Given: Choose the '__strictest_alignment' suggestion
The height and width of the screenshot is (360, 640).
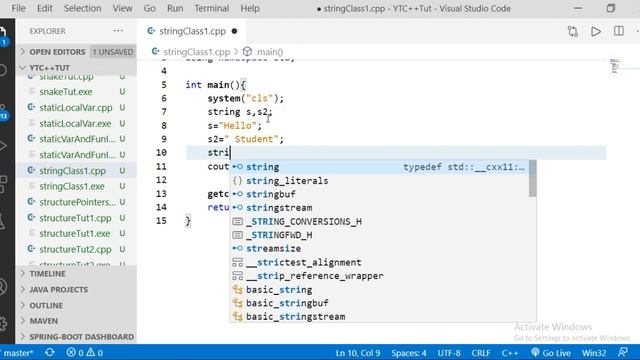Looking at the screenshot, I should (x=380, y=262).
